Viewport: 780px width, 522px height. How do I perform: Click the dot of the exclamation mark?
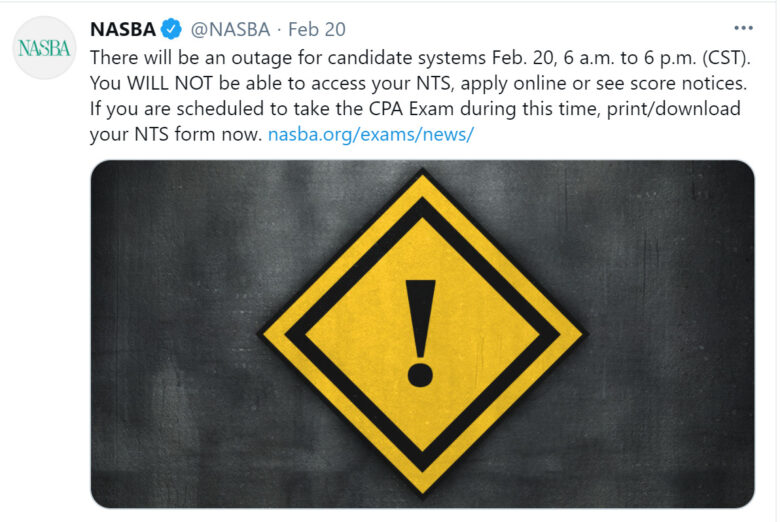(x=420, y=376)
